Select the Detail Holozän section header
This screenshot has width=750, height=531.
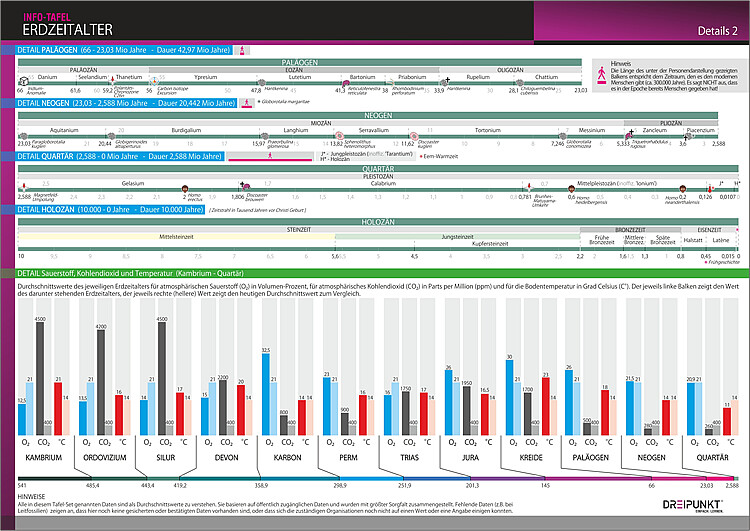point(110,210)
